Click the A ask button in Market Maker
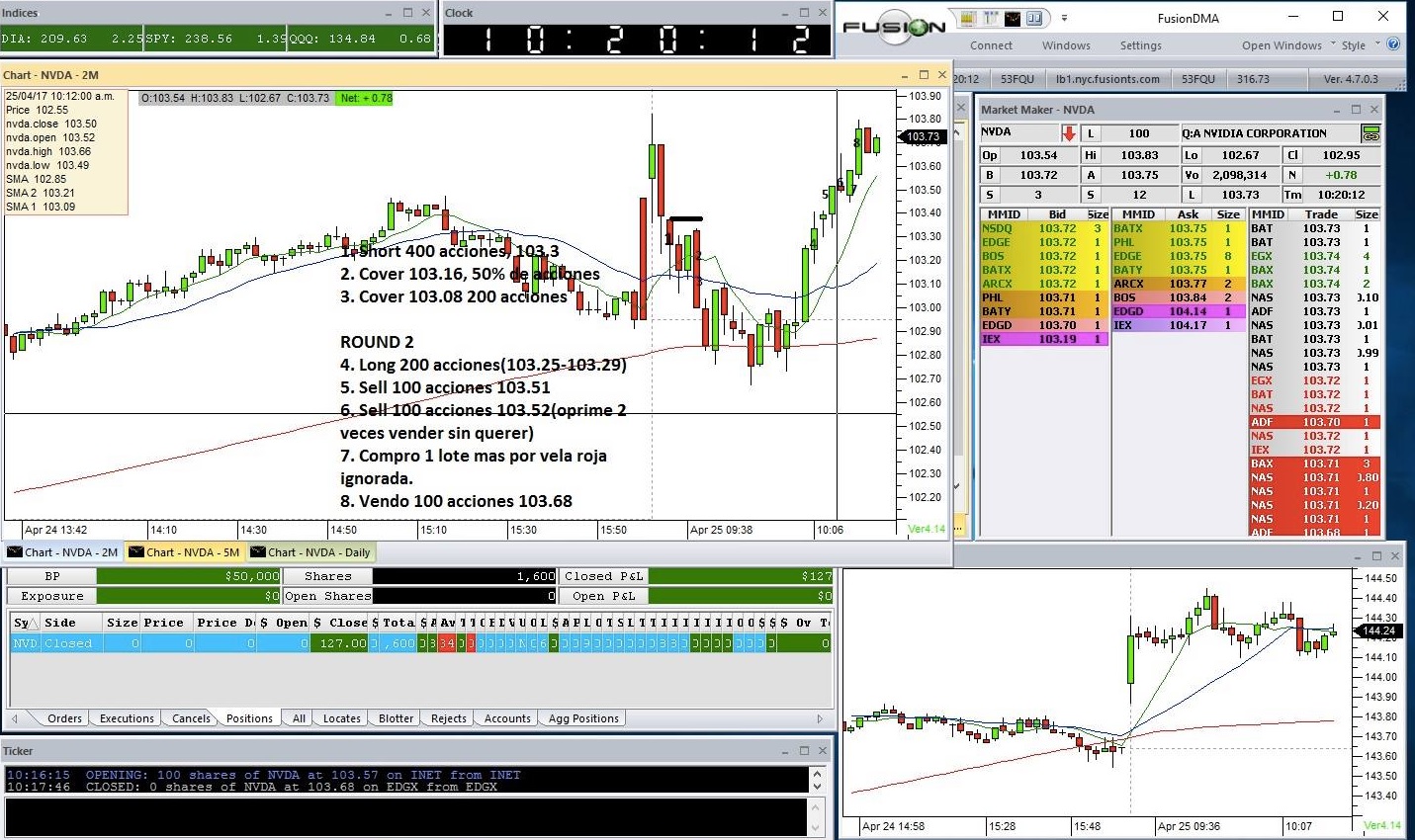The width and height of the screenshot is (1415, 840). click(x=1091, y=175)
